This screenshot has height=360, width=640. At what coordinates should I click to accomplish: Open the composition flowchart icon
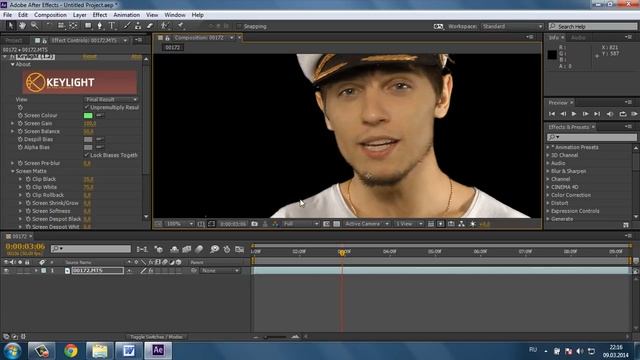(x=461, y=224)
